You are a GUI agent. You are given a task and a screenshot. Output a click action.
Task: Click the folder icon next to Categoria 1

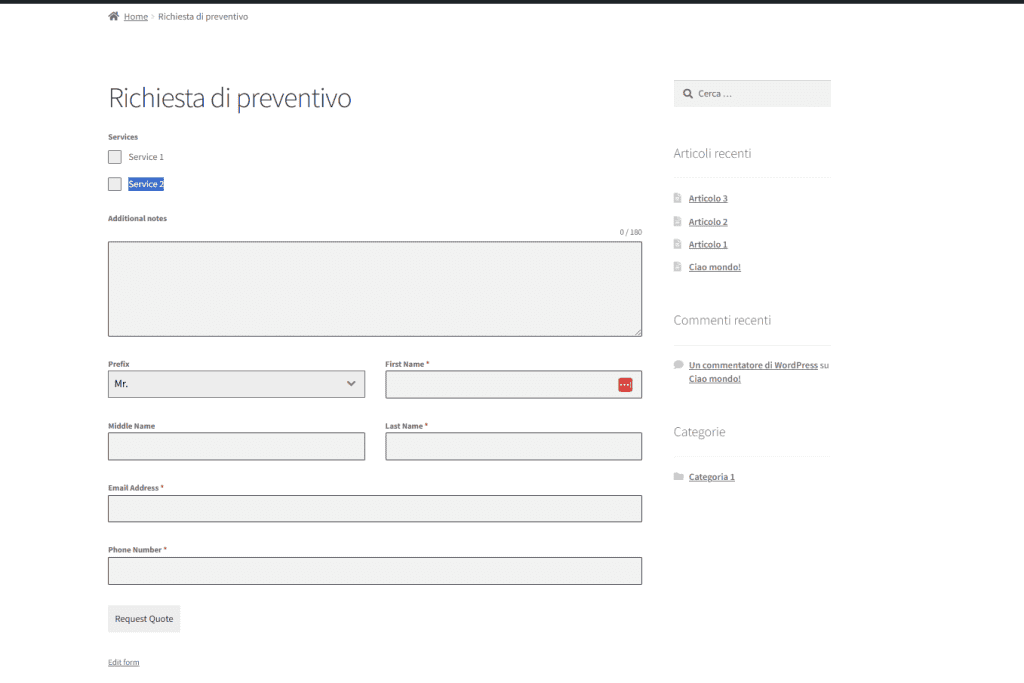click(680, 477)
